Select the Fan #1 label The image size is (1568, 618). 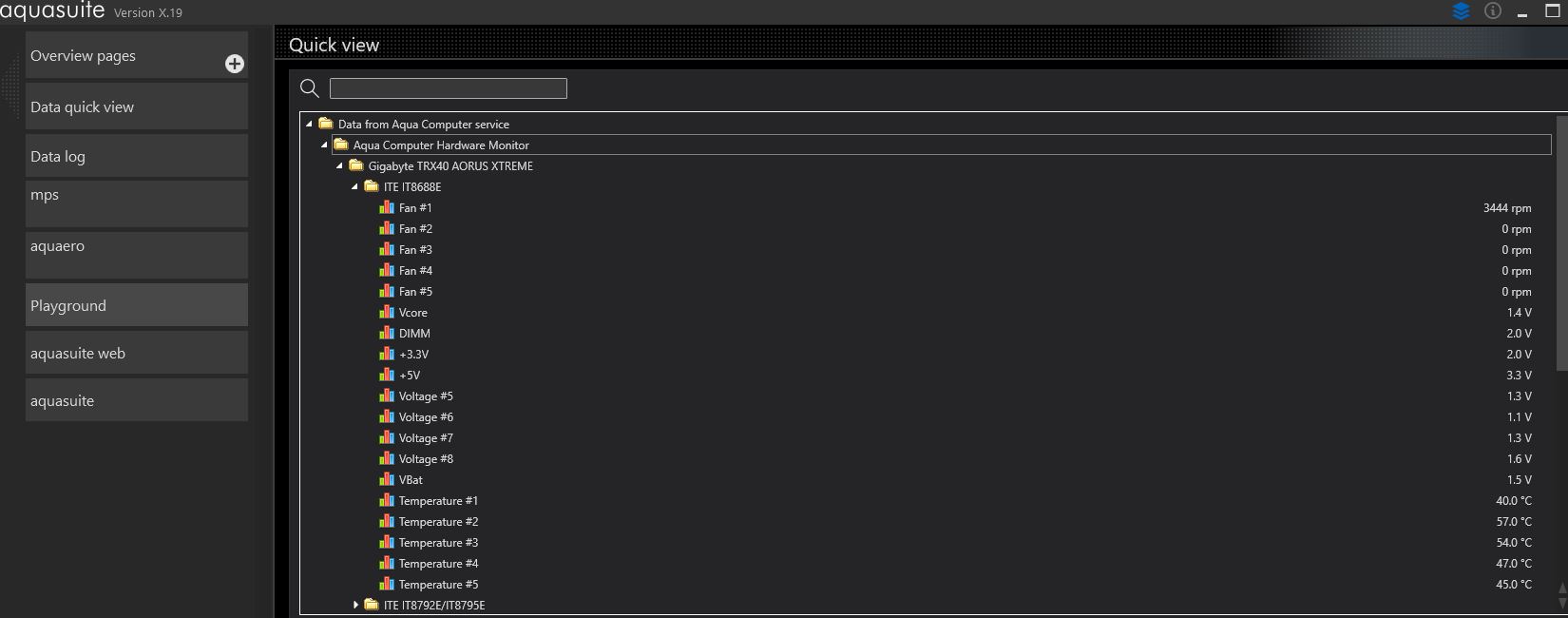tap(415, 208)
